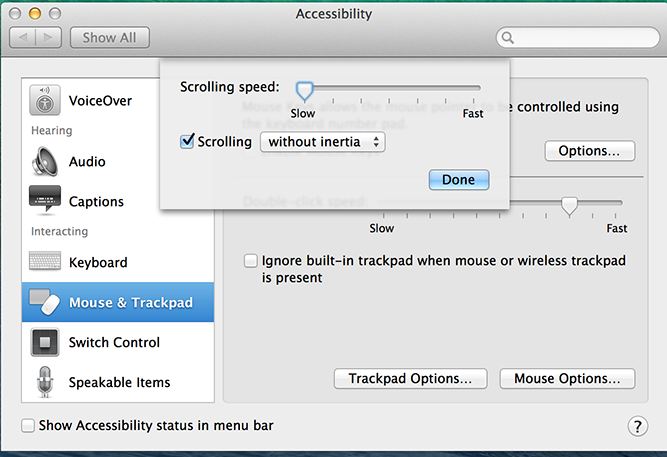Open the help question mark button

click(x=637, y=426)
